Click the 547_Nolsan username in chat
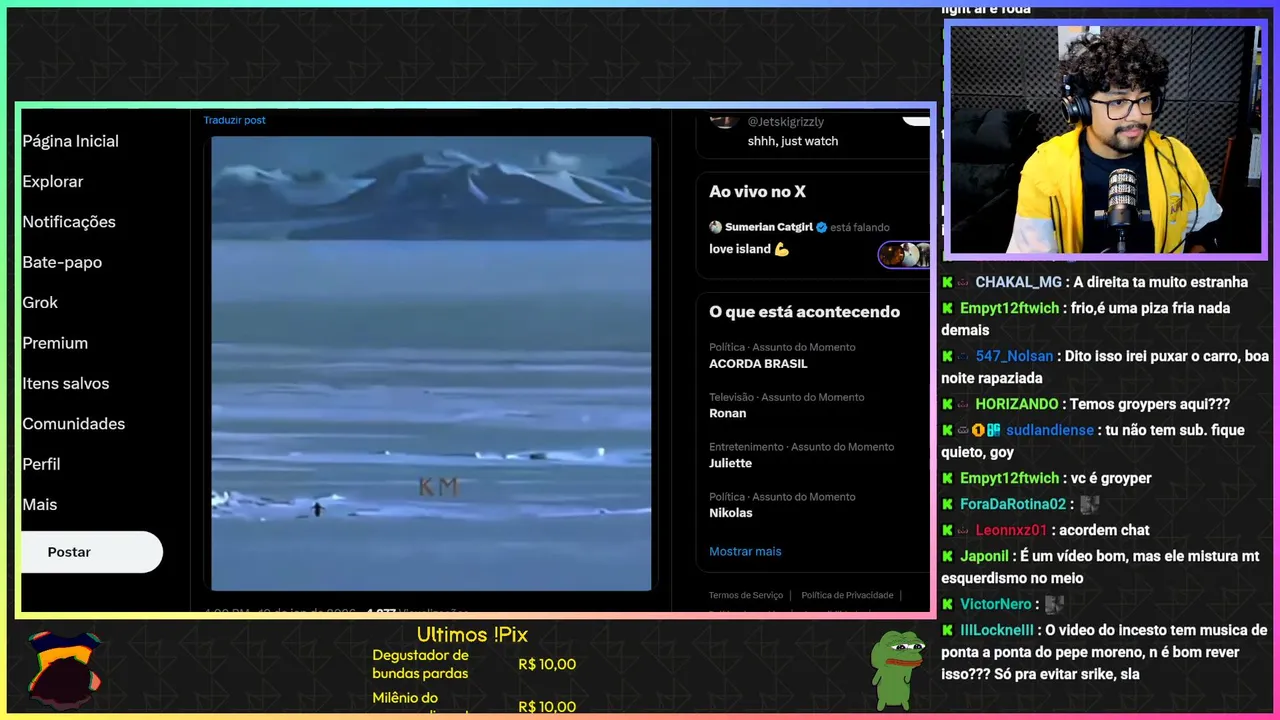 pyautogui.click(x=1014, y=356)
